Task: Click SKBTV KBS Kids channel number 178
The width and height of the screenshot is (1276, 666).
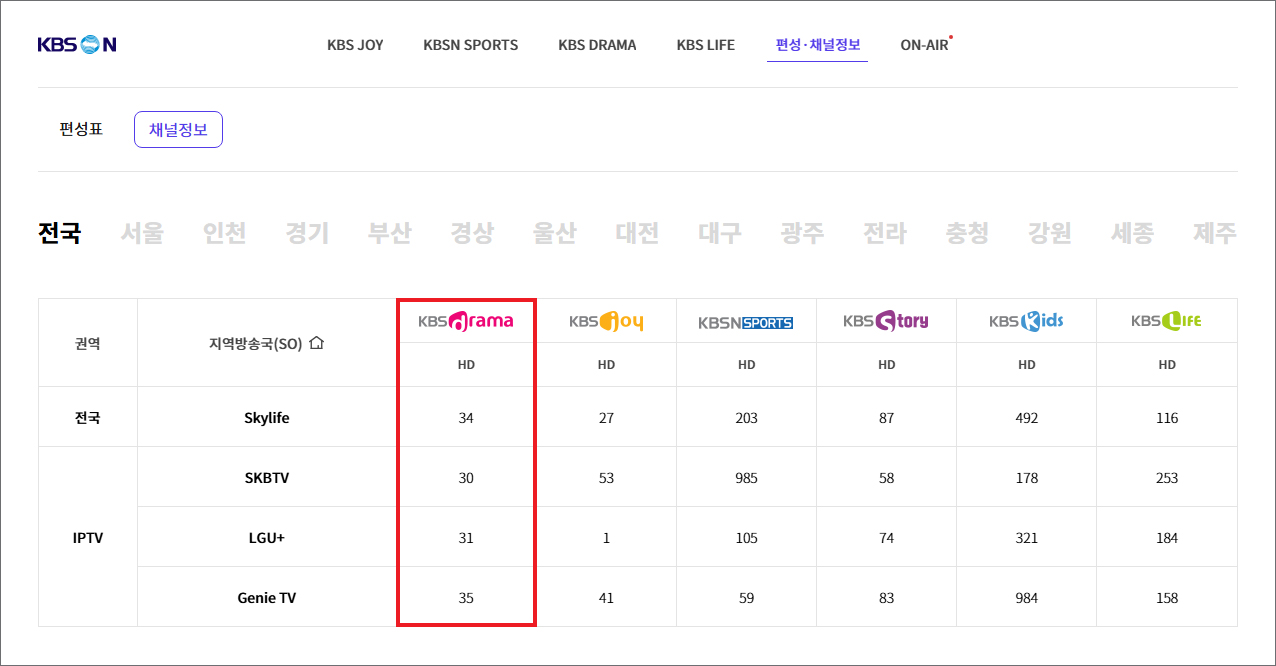Action: point(1026,478)
